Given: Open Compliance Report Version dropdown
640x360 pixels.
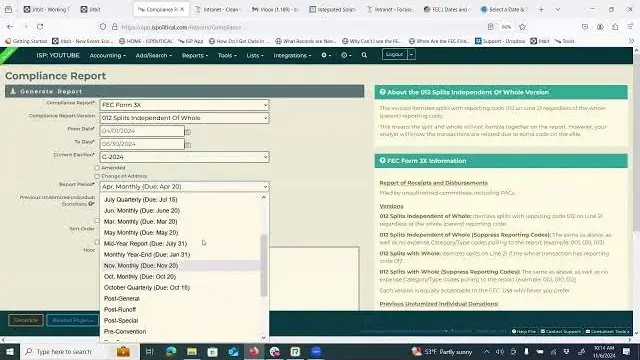Looking at the screenshot, I should click(184, 118).
